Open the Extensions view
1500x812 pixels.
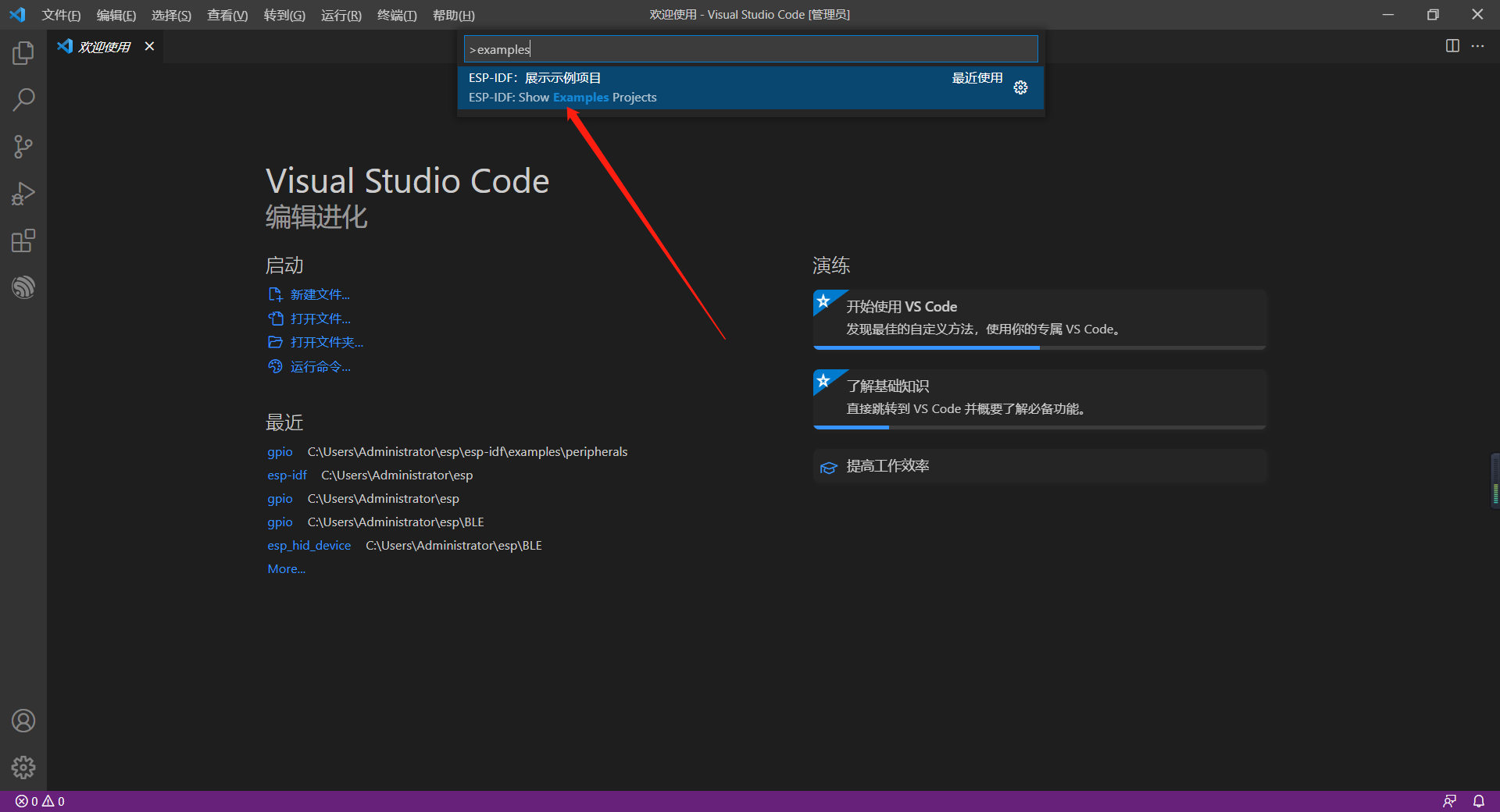pyautogui.click(x=23, y=240)
